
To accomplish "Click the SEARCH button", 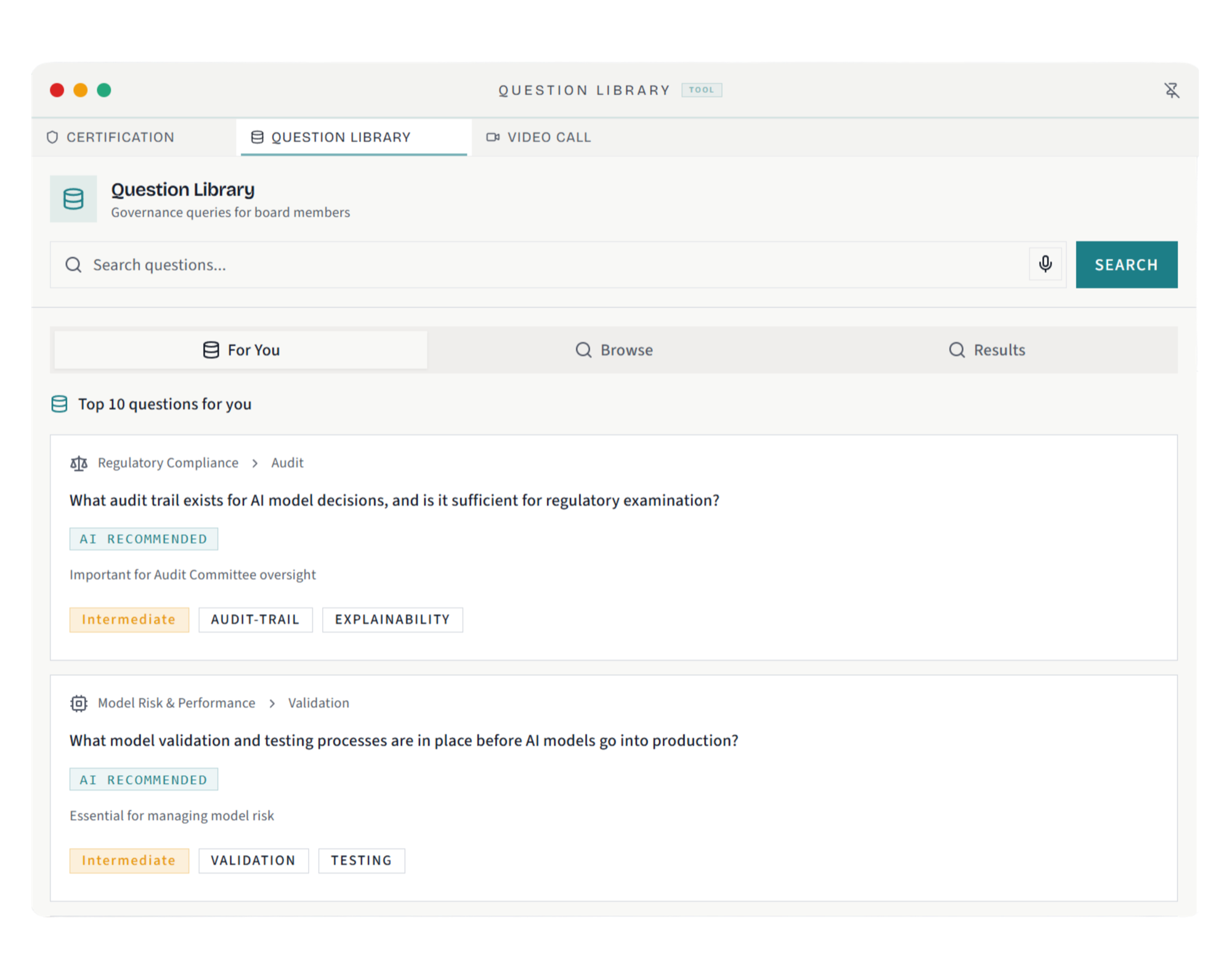I will pyautogui.click(x=1126, y=265).
